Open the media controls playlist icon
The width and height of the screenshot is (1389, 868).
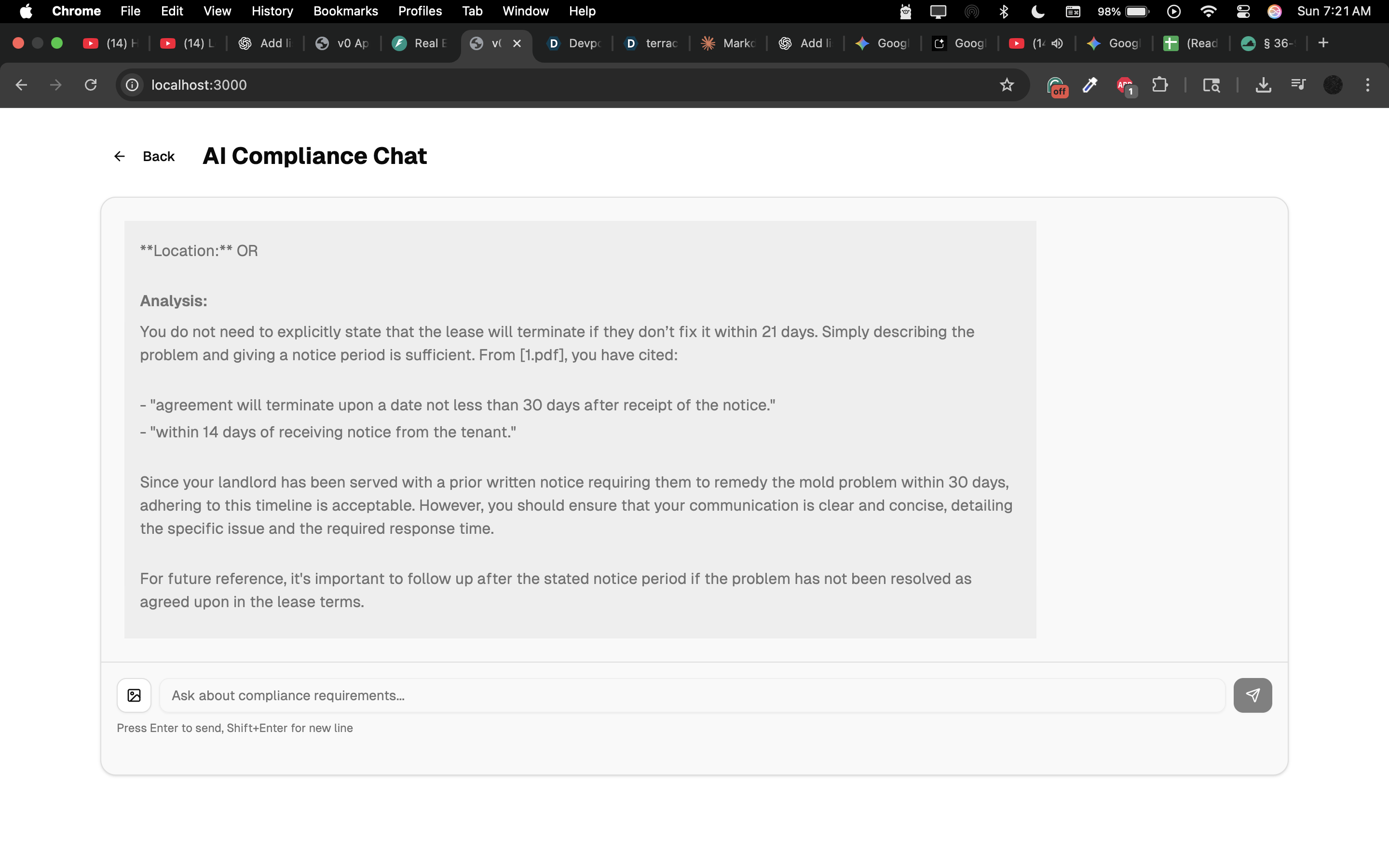coord(1298,85)
